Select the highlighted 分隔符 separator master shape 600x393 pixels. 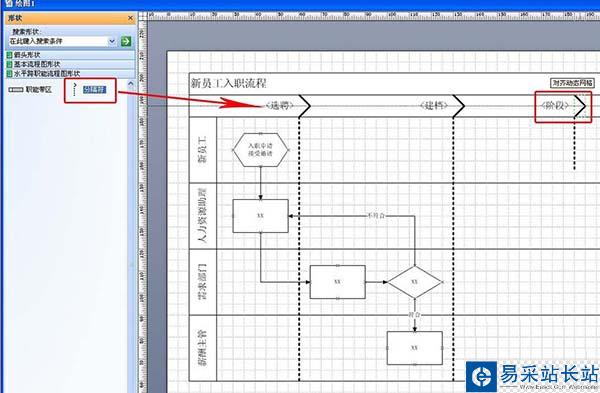pyautogui.click(x=90, y=90)
